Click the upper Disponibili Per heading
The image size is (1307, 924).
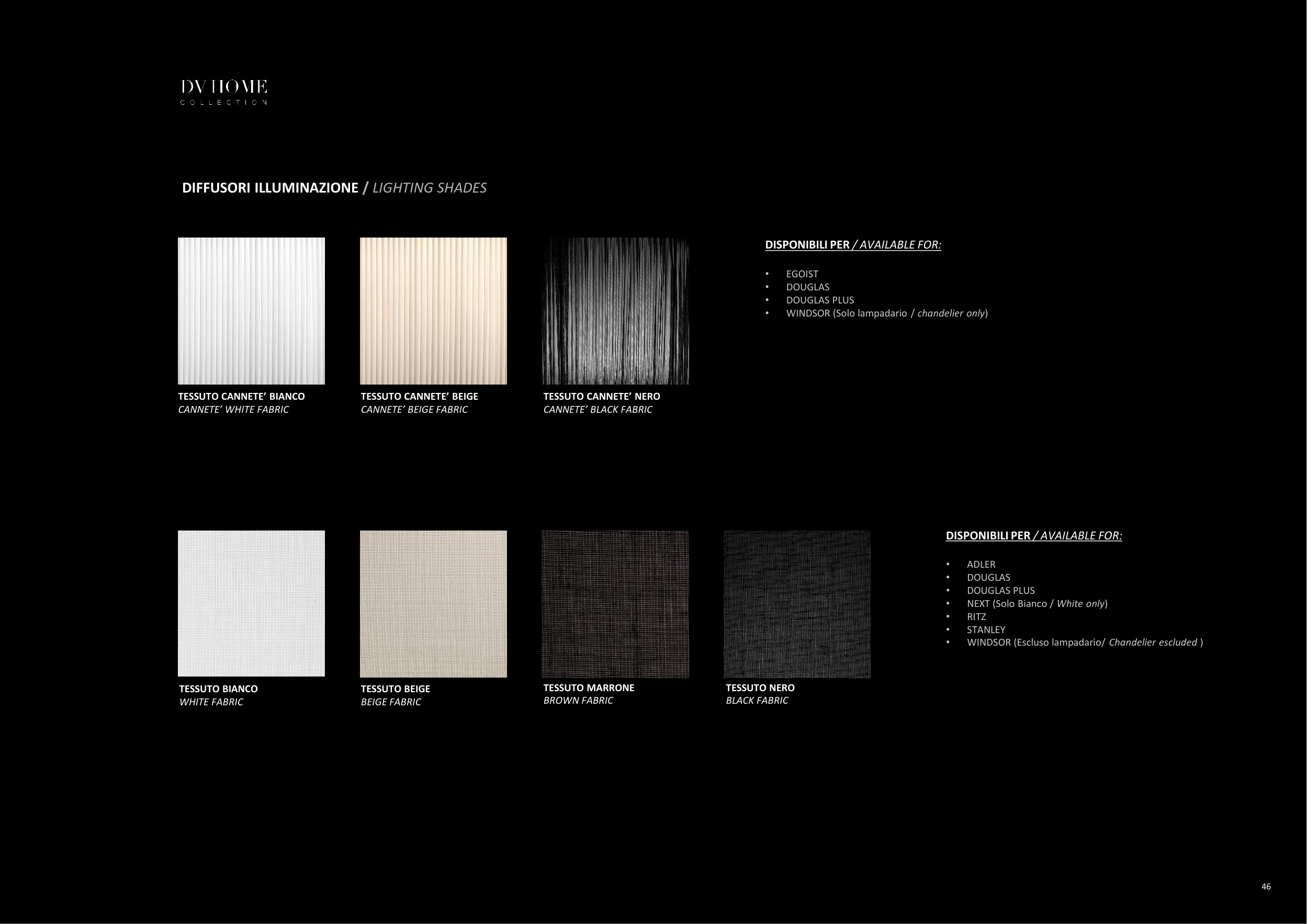pyautogui.click(x=852, y=245)
